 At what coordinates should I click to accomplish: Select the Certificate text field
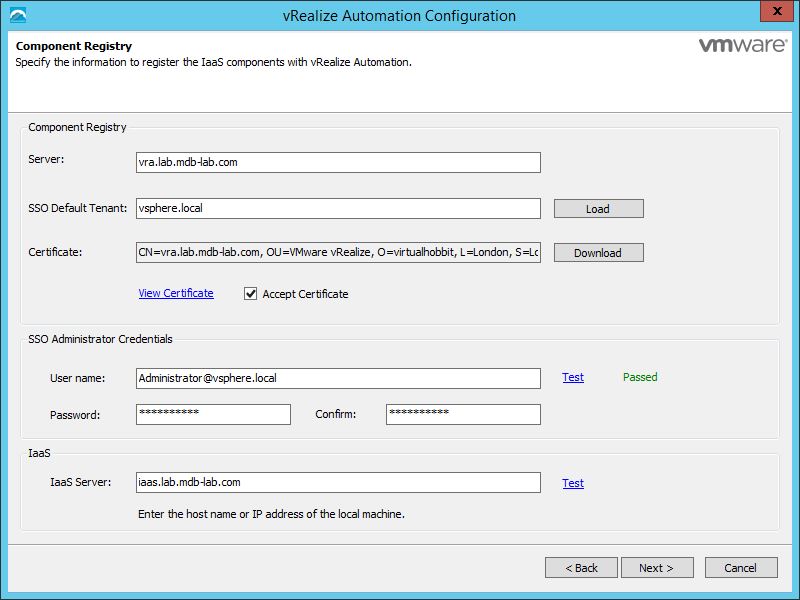(x=338, y=253)
